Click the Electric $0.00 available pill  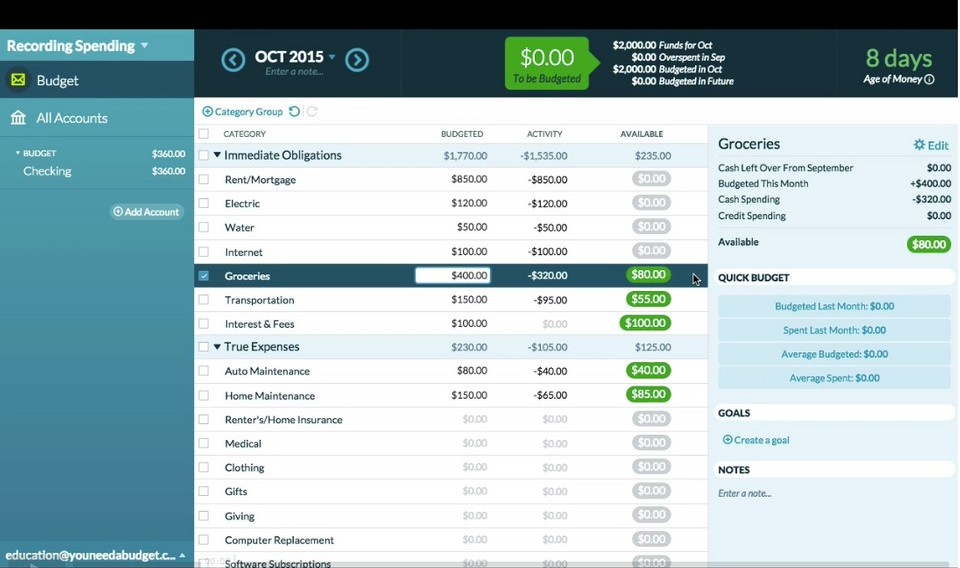(651, 203)
